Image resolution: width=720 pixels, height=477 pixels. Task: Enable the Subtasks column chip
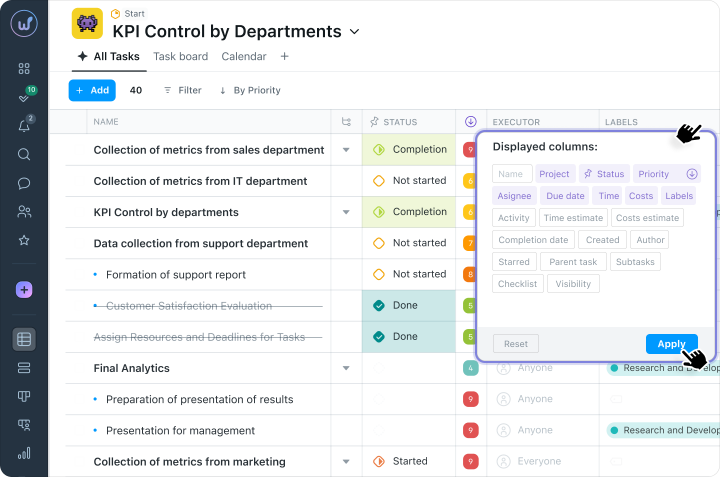(x=635, y=262)
